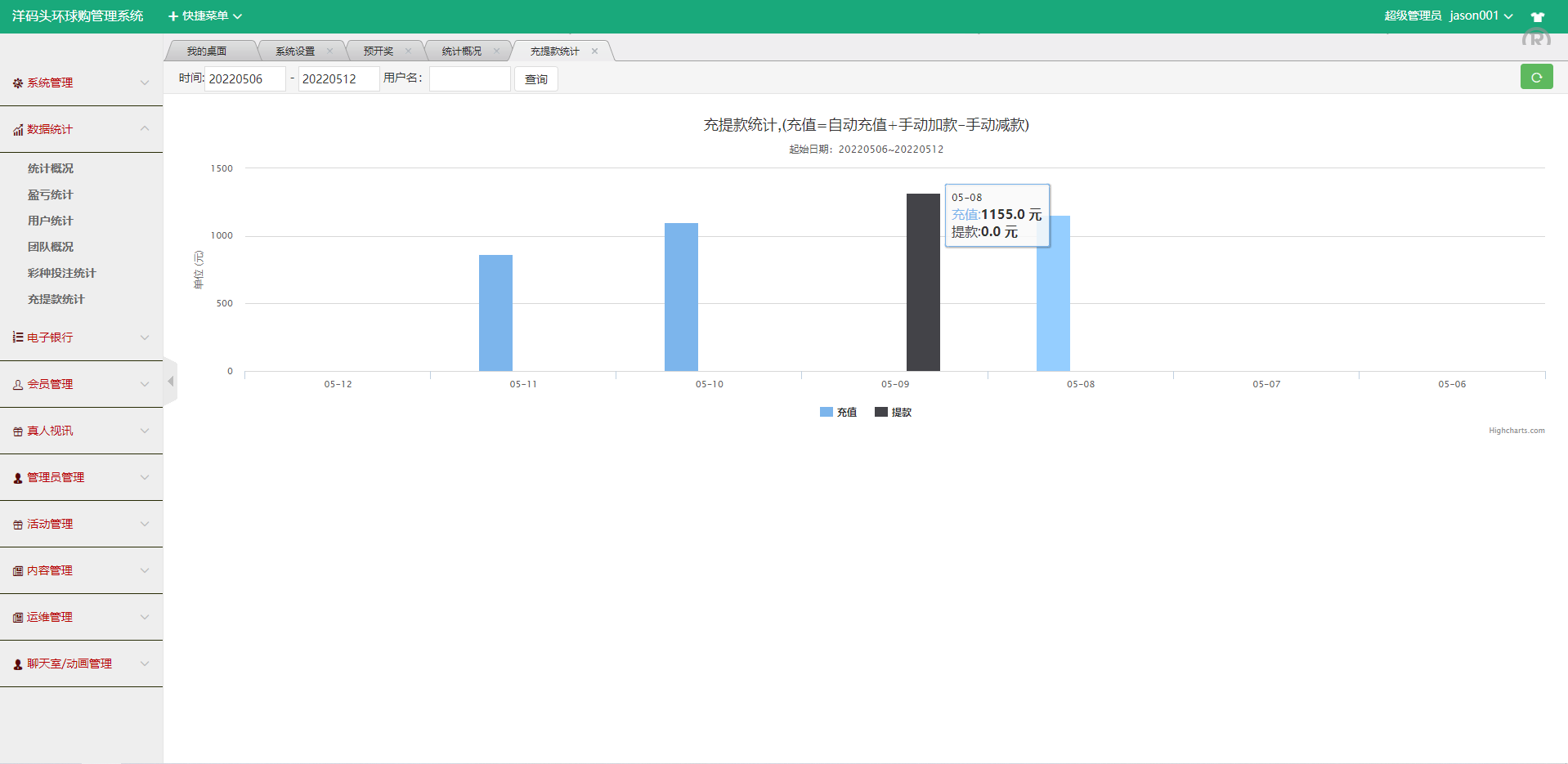Screen dimensions: 1568x764
Task: Click the notification bell icon at top right
Action: click(x=1538, y=16)
